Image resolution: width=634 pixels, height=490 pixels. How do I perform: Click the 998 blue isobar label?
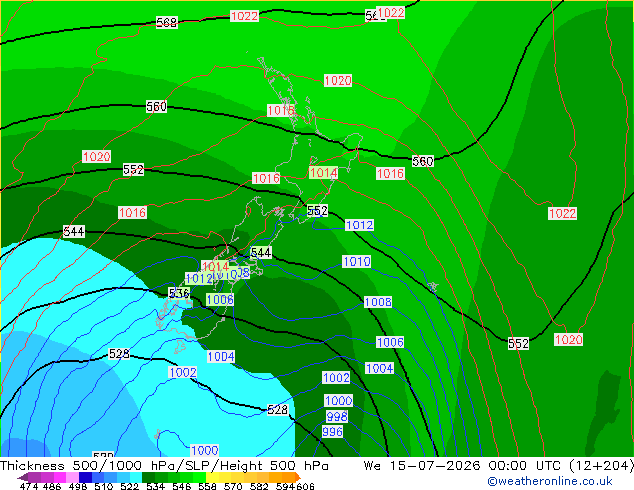337,416
